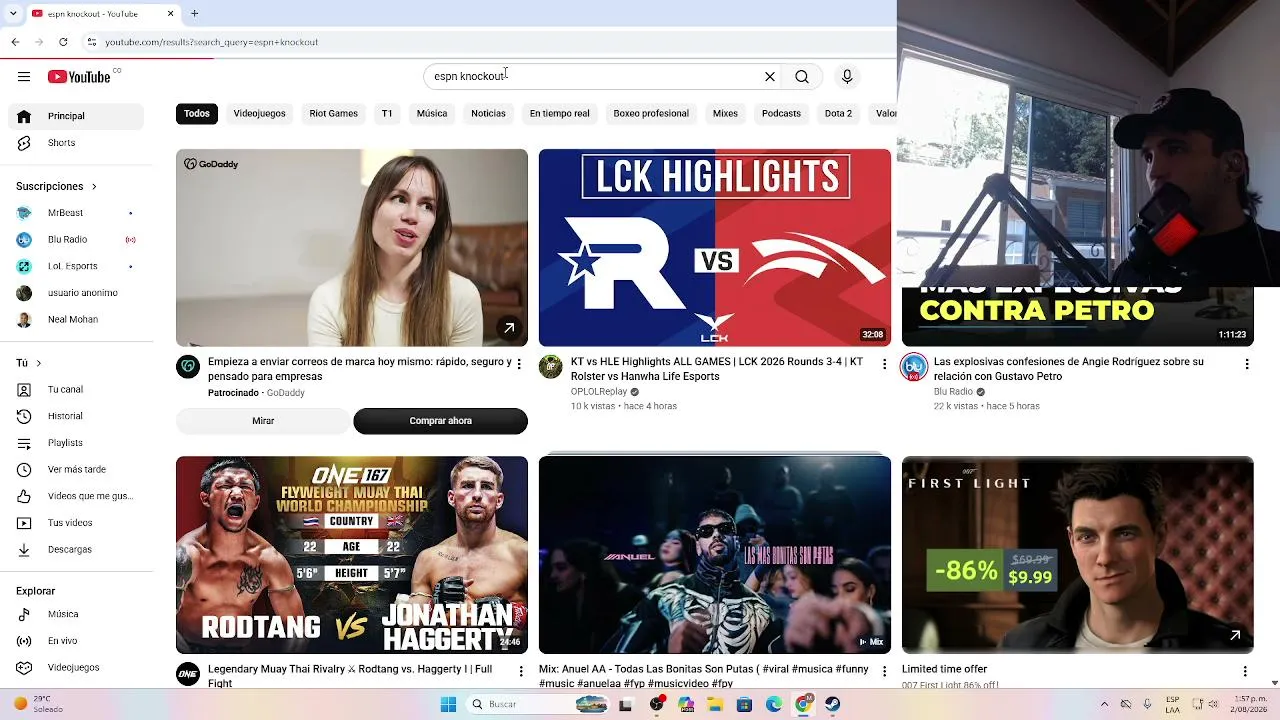Open the Neal Mohan subscription
Screen dimensions: 1280x720
[x=76, y=320]
